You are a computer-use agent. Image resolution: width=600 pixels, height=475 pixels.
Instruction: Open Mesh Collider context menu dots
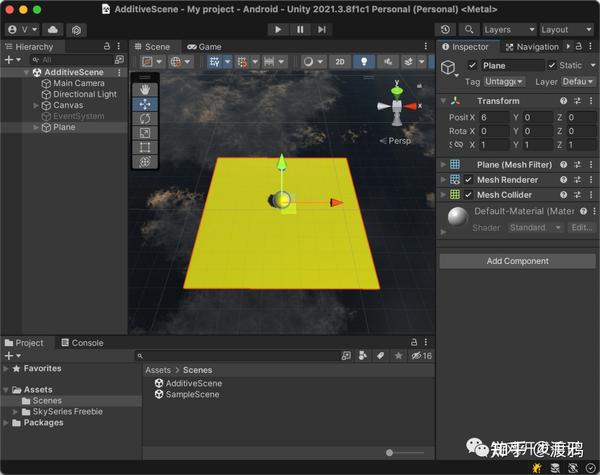(591, 194)
